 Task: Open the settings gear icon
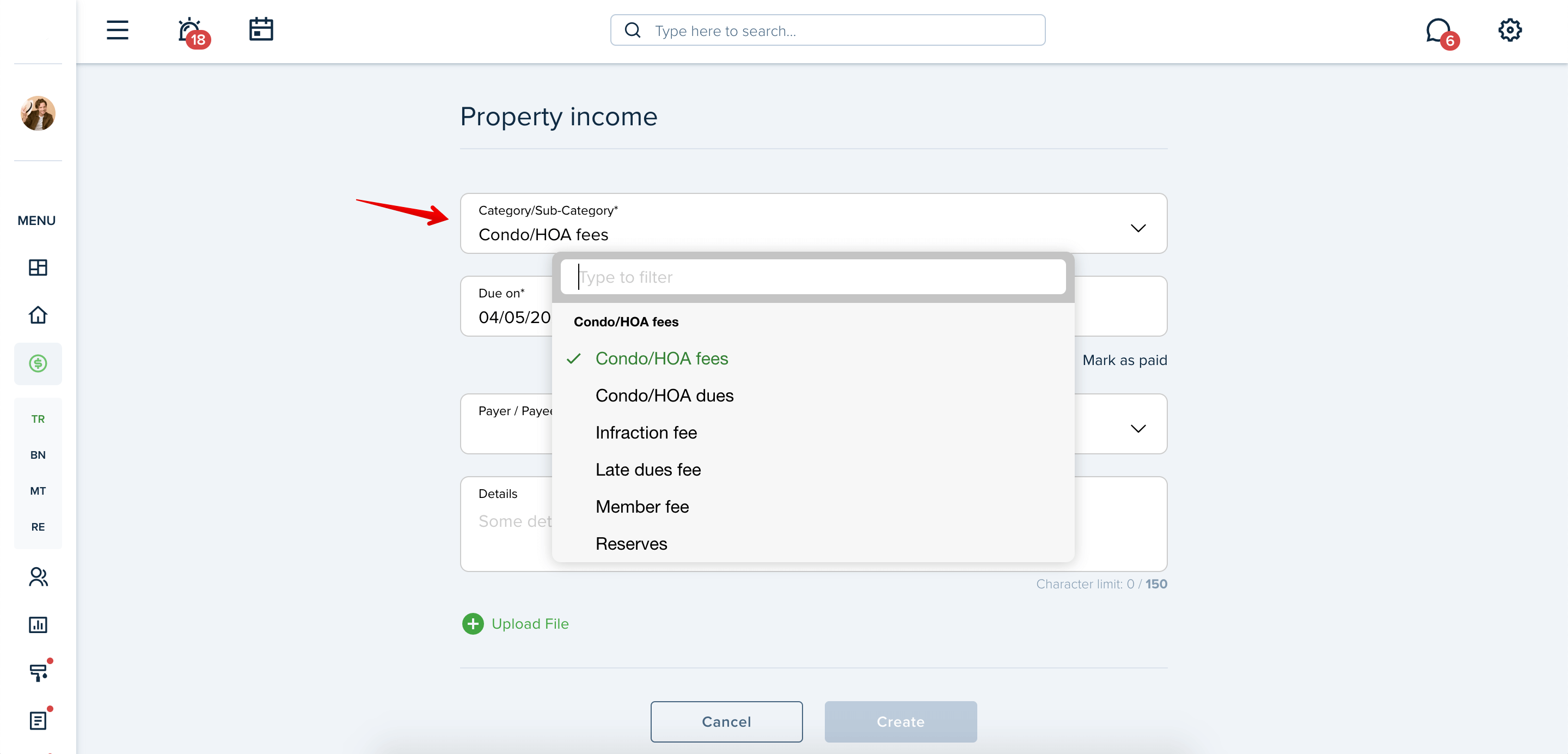pos(1510,30)
